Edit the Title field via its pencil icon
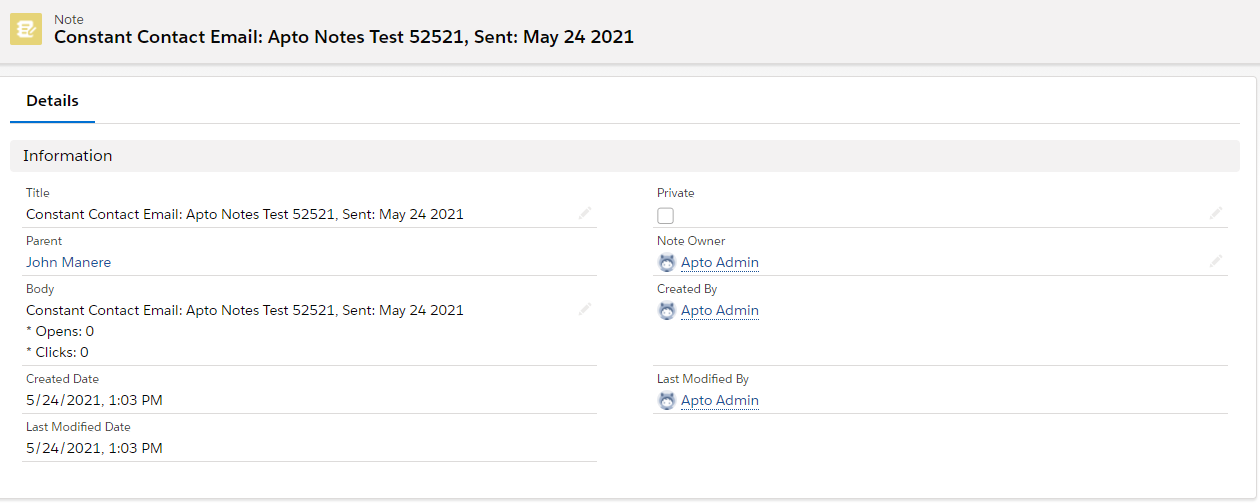 pyautogui.click(x=585, y=213)
